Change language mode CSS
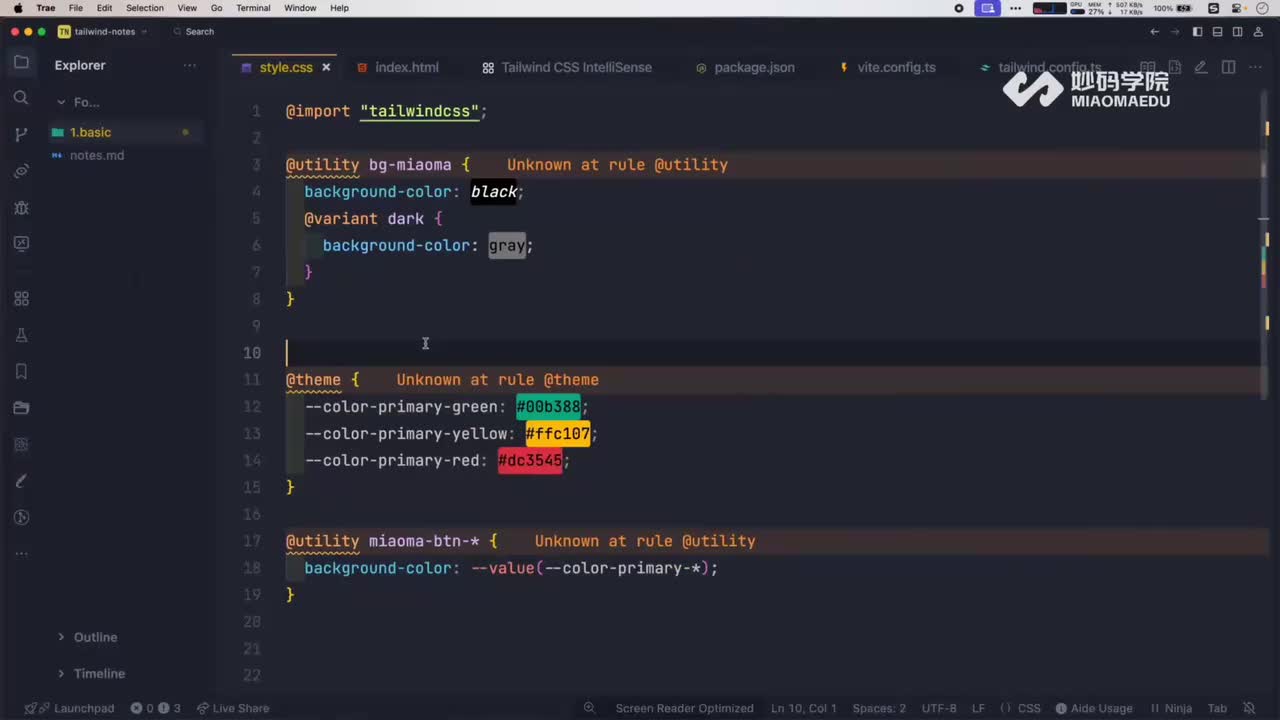 point(1020,708)
